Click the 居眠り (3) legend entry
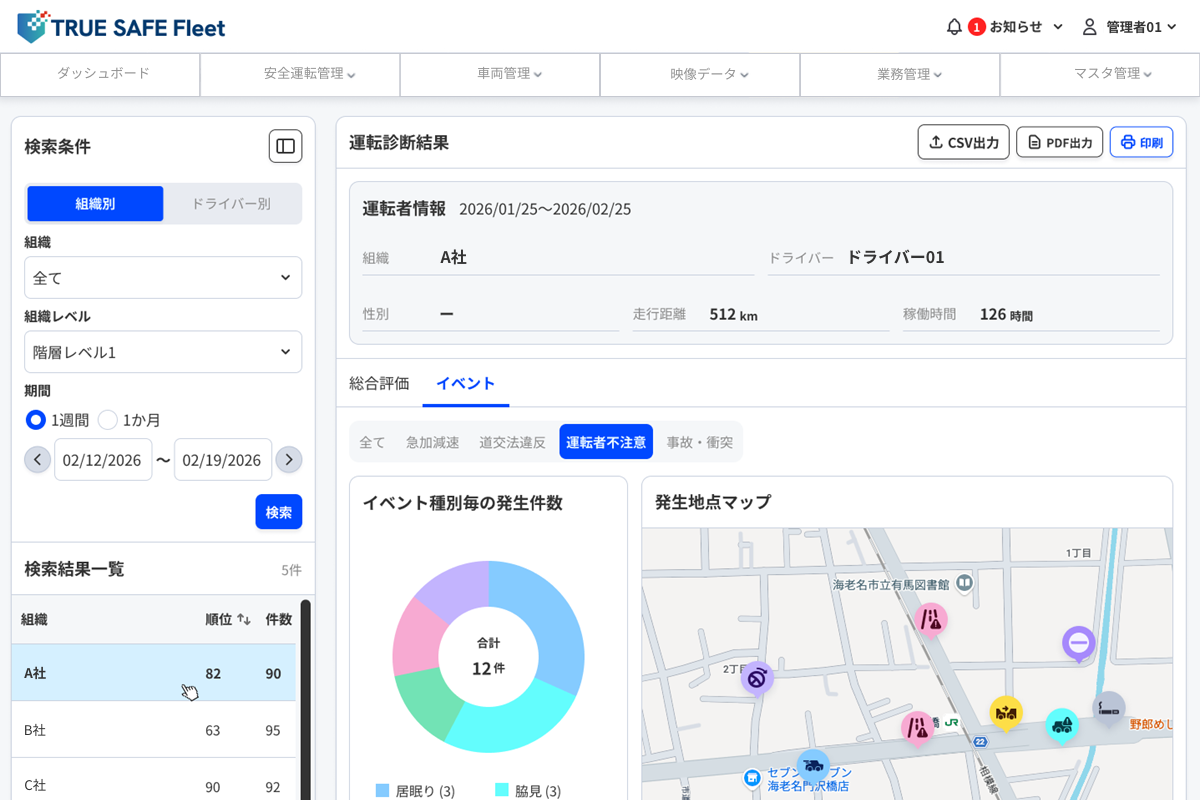Screen dimensions: 1200x800 coord(415,791)
